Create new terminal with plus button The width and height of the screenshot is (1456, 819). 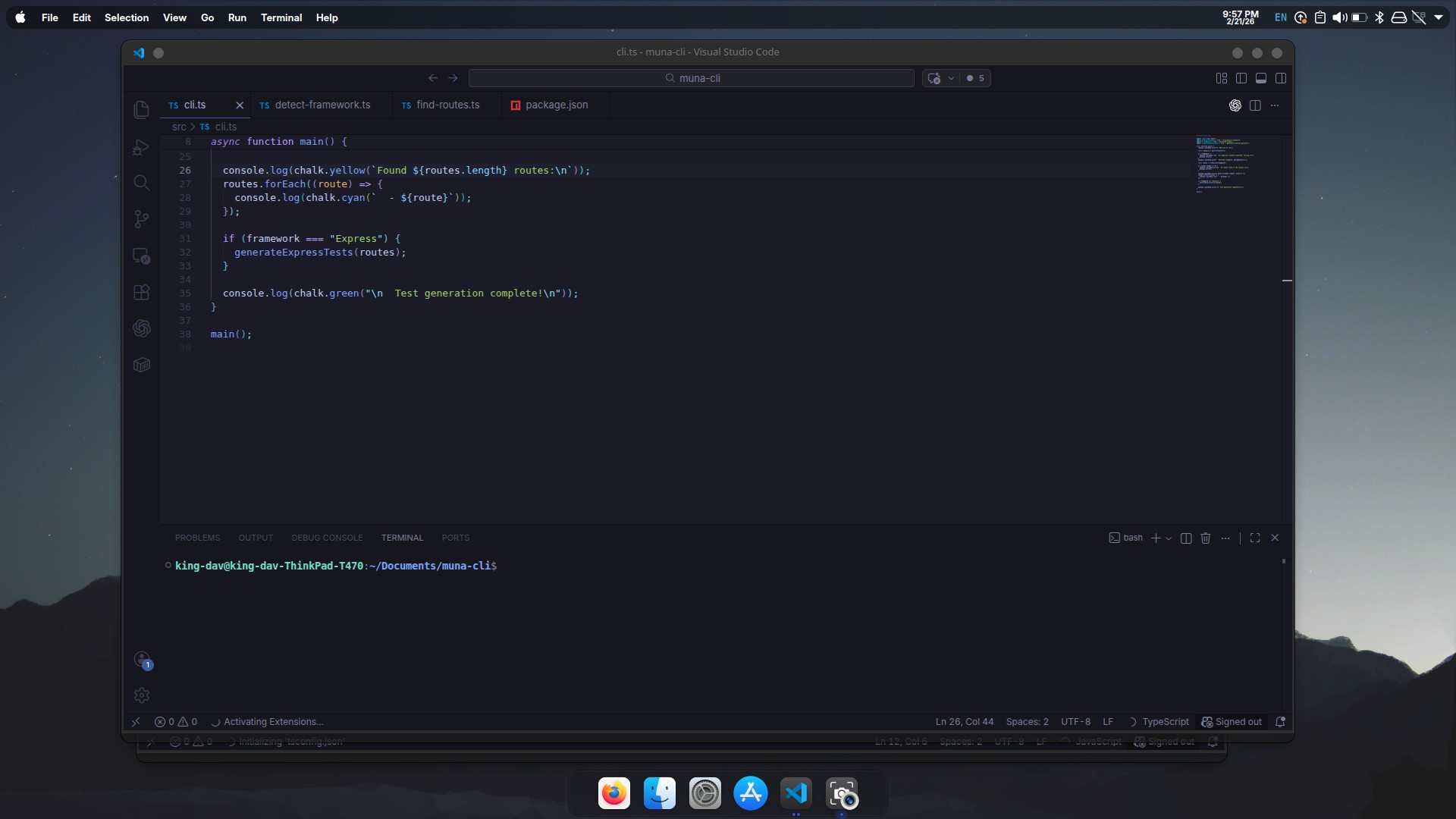(x=1156, y=538)
